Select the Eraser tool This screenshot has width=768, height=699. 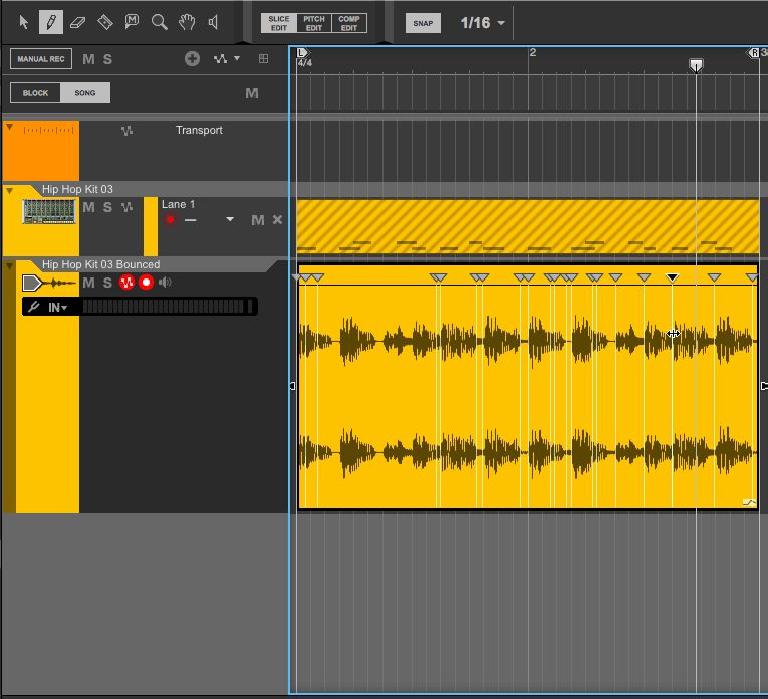[x=77, y=23]
